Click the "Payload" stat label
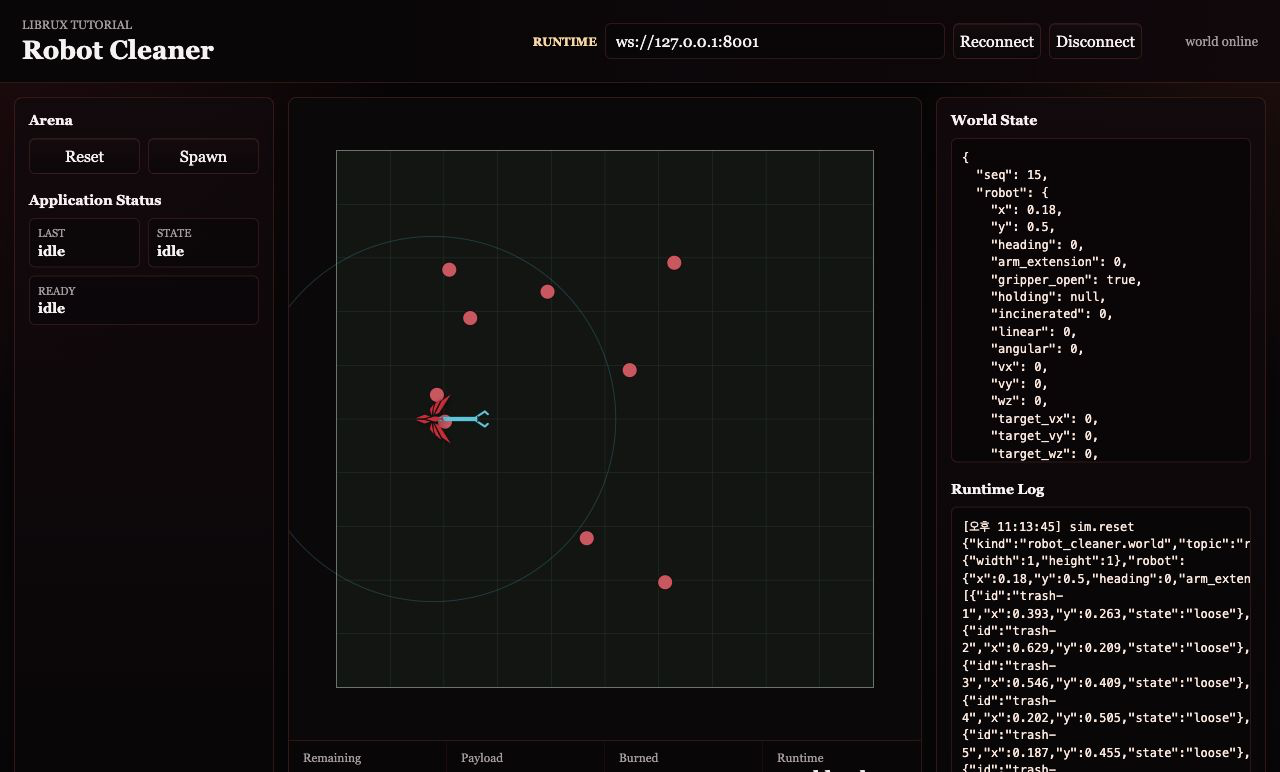Viewport: 1280px width, 772px height. click(x=482, y=758)
